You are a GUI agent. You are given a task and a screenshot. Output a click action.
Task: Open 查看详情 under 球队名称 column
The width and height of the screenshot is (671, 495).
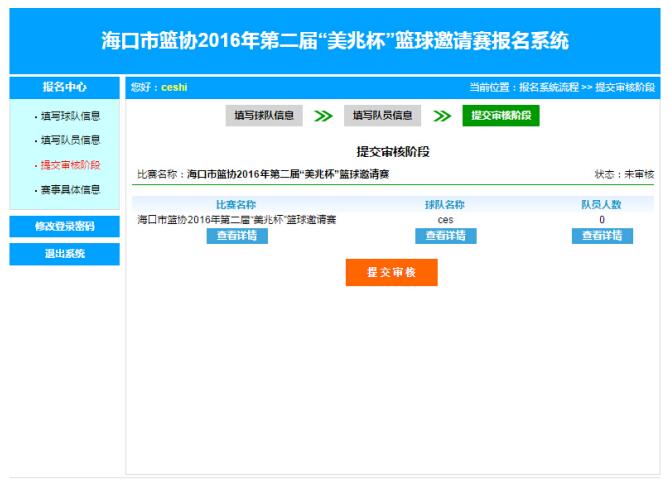click(x=445, y=236)
